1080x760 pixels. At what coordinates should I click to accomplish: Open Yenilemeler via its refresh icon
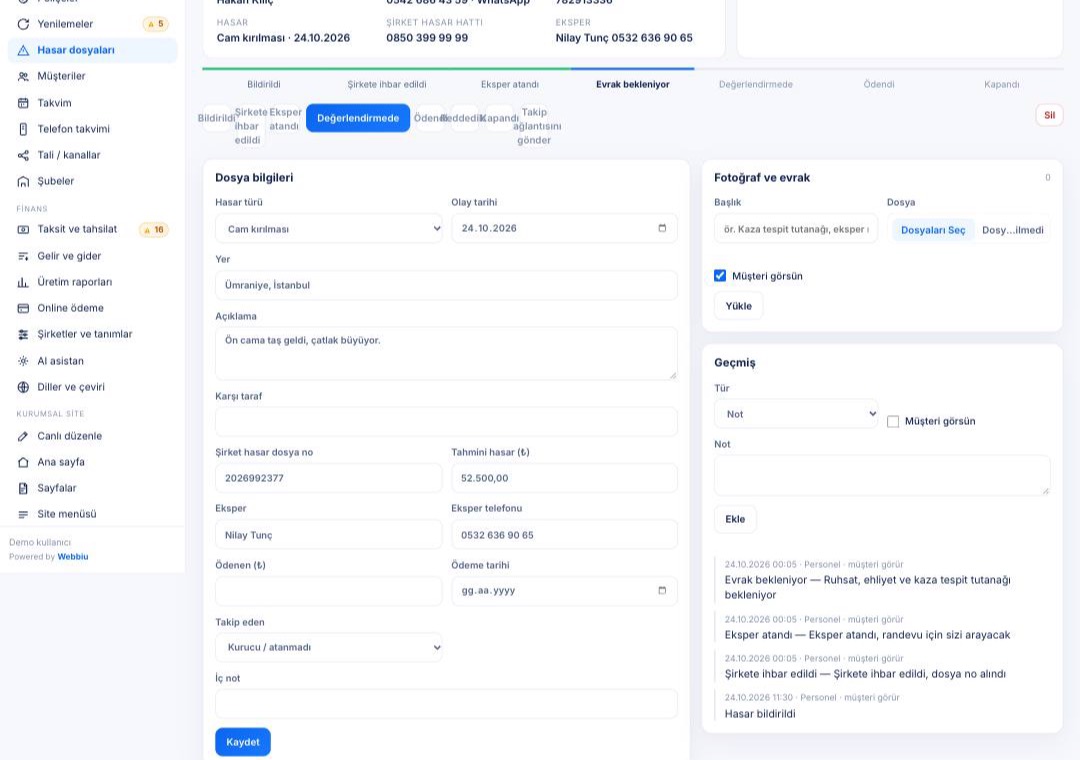pos(23,24)
